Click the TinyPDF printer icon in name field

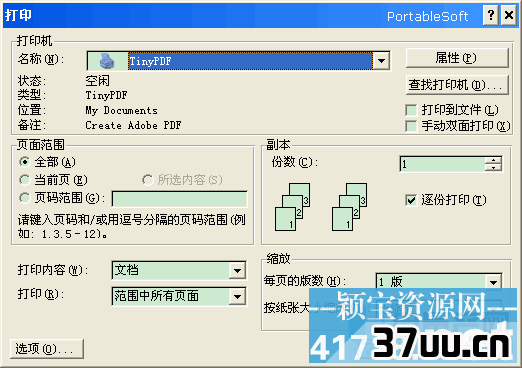pyautogui.click(x=107, y=61)
